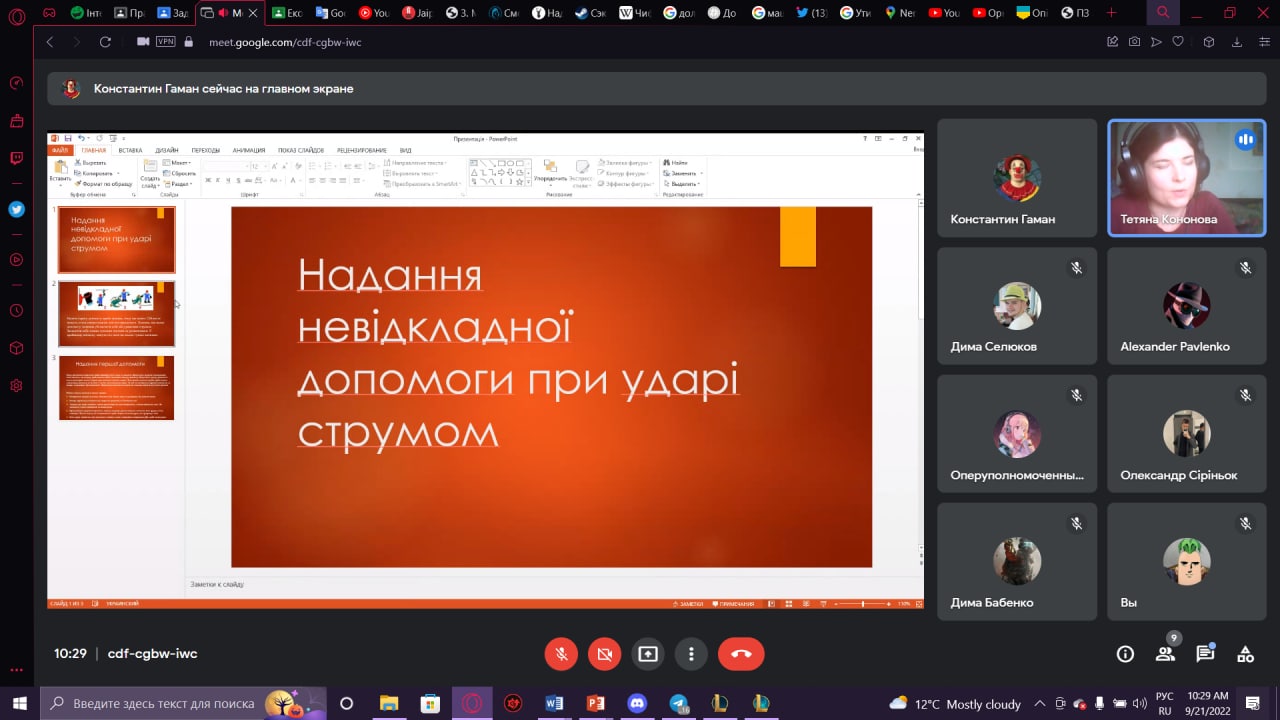Open Twitch in the Opera GX sidebar
This screenshot has width=1280, height=720.
16,158
